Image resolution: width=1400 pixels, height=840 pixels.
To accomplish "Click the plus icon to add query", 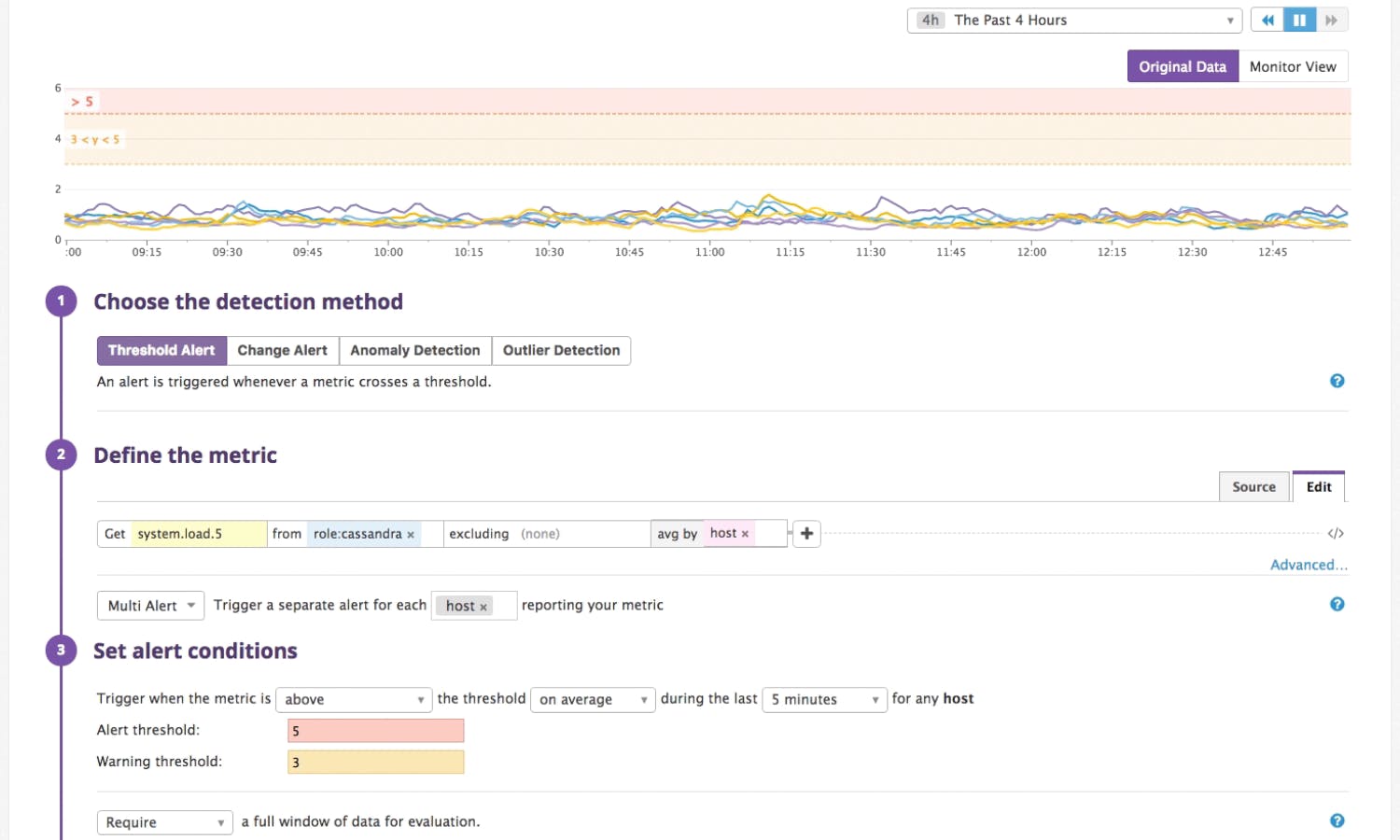I will (806, 534).
